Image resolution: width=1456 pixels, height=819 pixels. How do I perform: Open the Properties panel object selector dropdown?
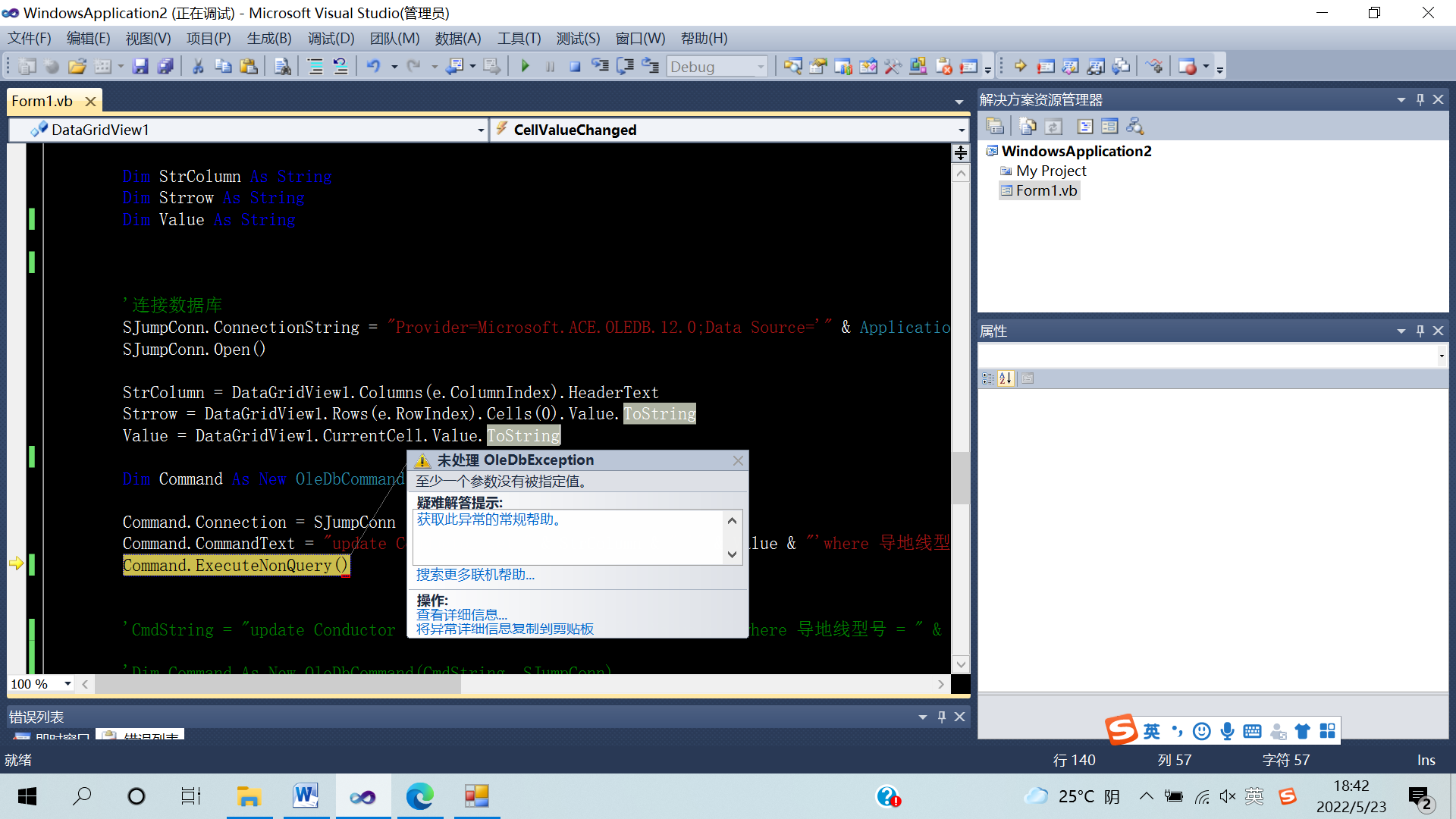pos(1441,356)
